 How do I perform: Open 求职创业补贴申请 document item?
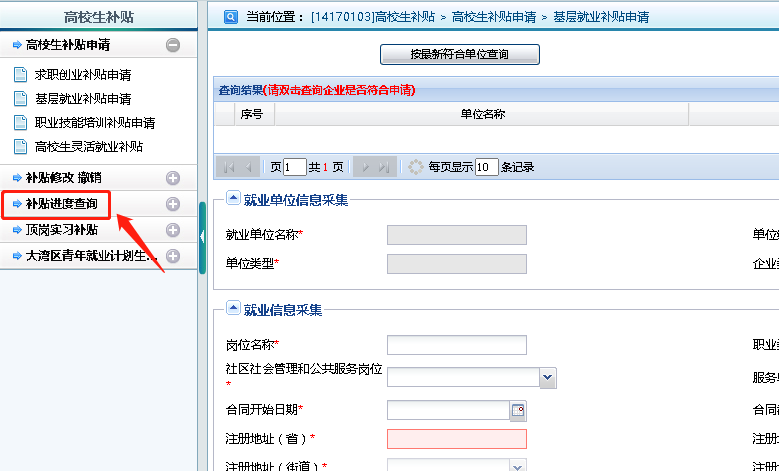[82, 75]
